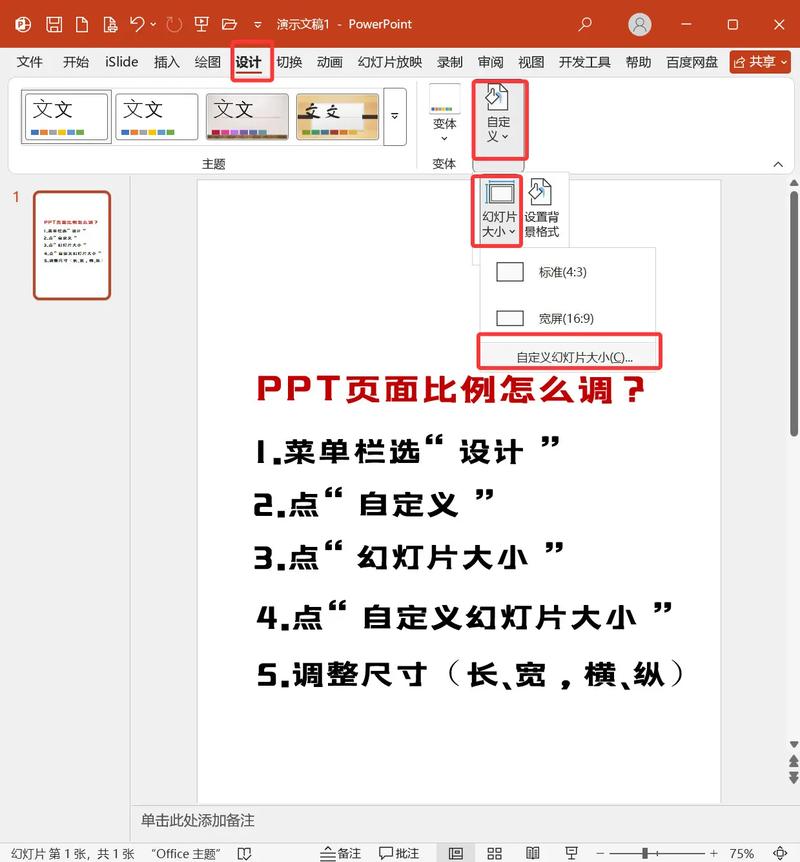Screen dimensions: 800x862
Task: Switch to Normal view icon
Action: point(455,853)
